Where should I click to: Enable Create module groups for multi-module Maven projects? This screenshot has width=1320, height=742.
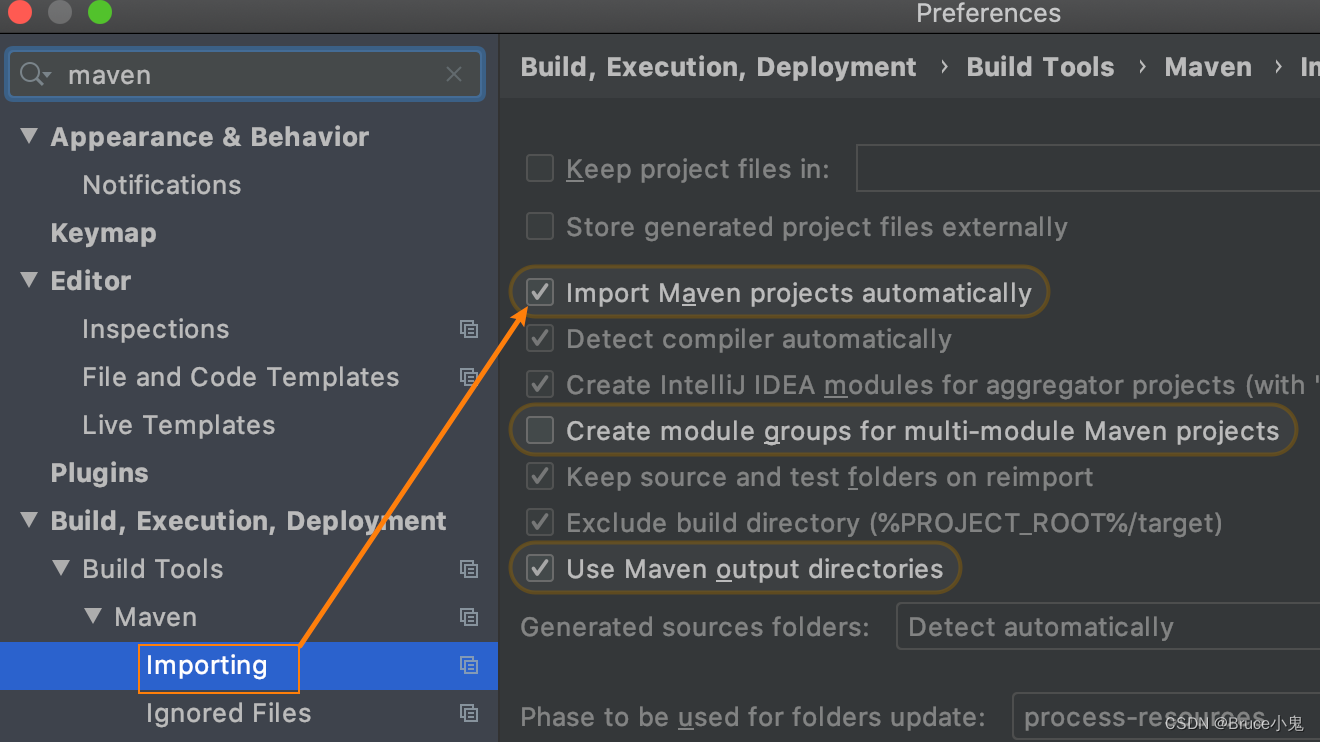coord(540,430)
